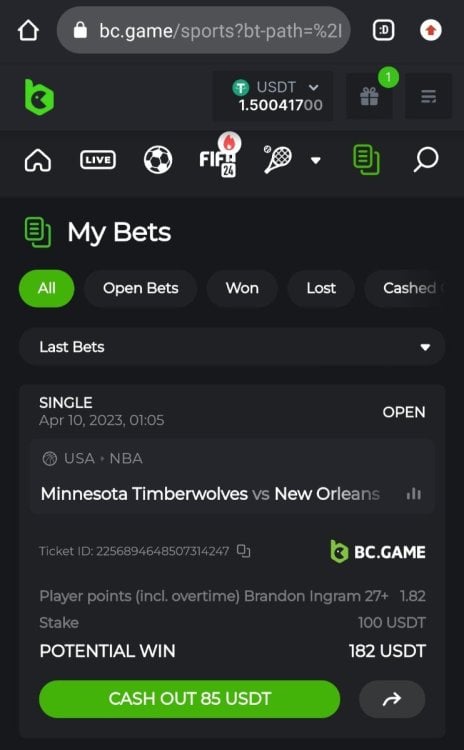This screenshot has height=750, width=464.
Task: Select the tennis racket sport icon
Action: click(x=277, y=159)
